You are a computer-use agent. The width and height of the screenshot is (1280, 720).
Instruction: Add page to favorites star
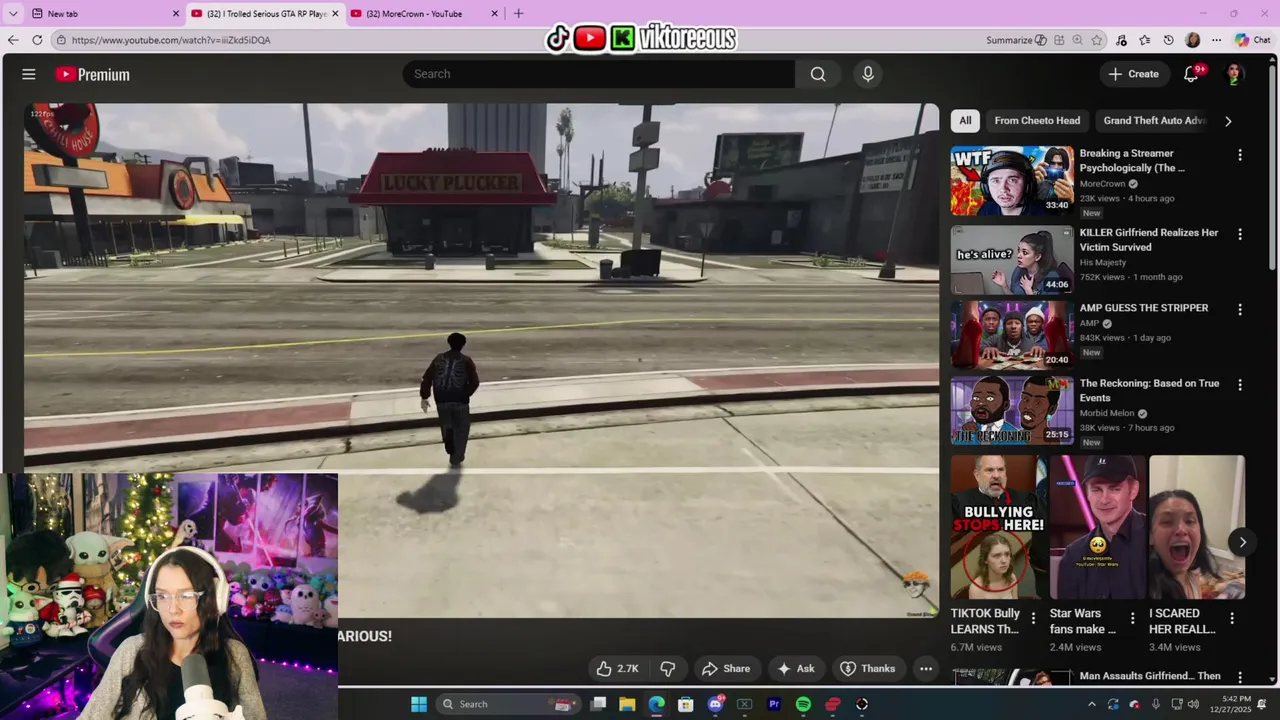[1097, 40]
